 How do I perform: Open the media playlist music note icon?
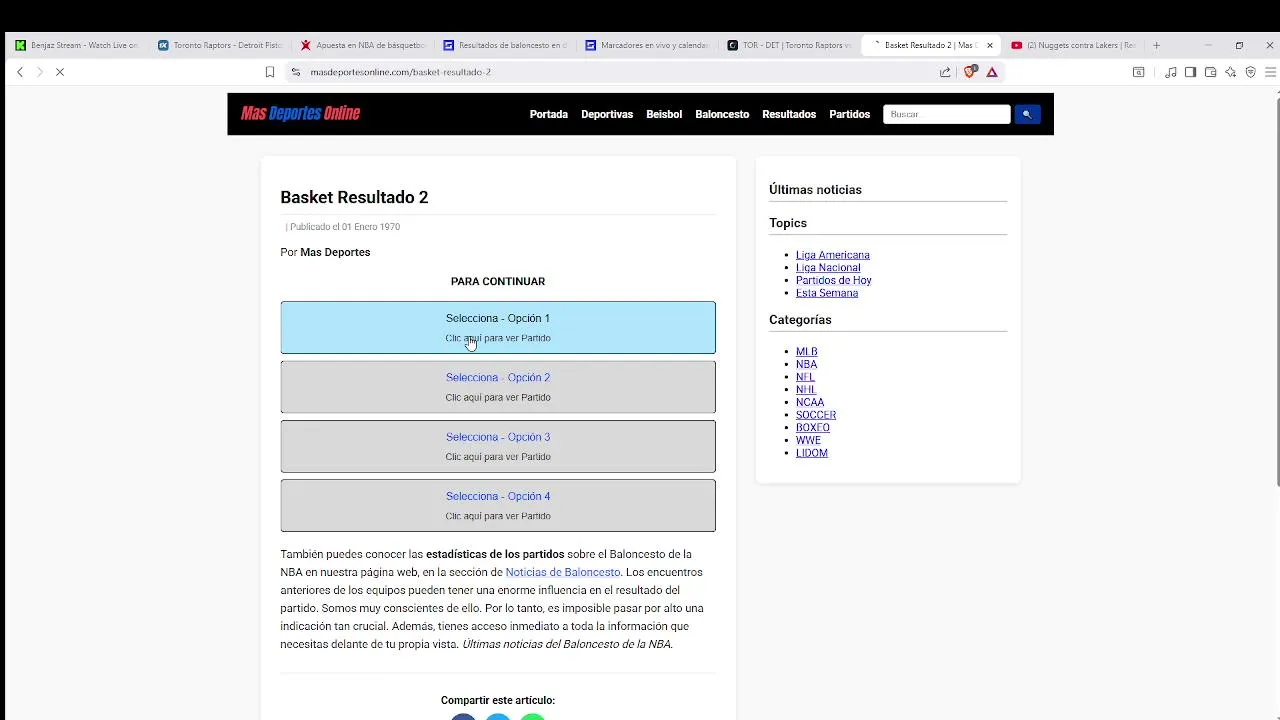1171,72
